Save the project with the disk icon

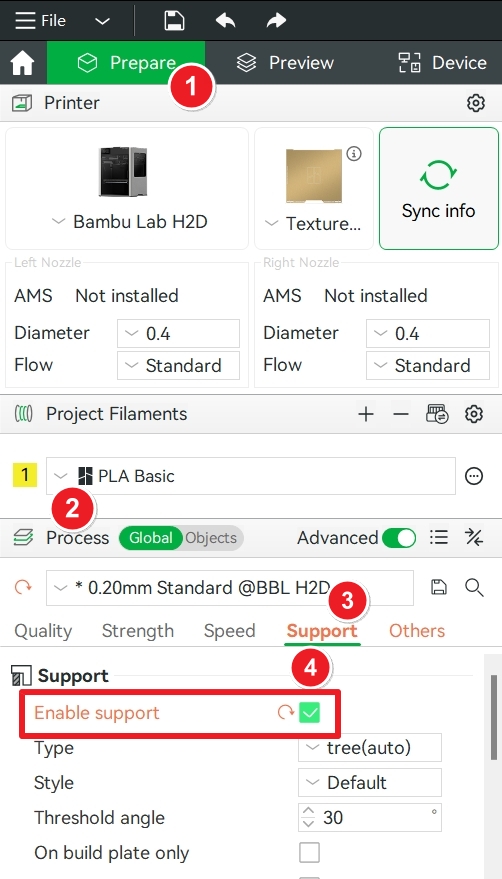click(x=174, y=21)
